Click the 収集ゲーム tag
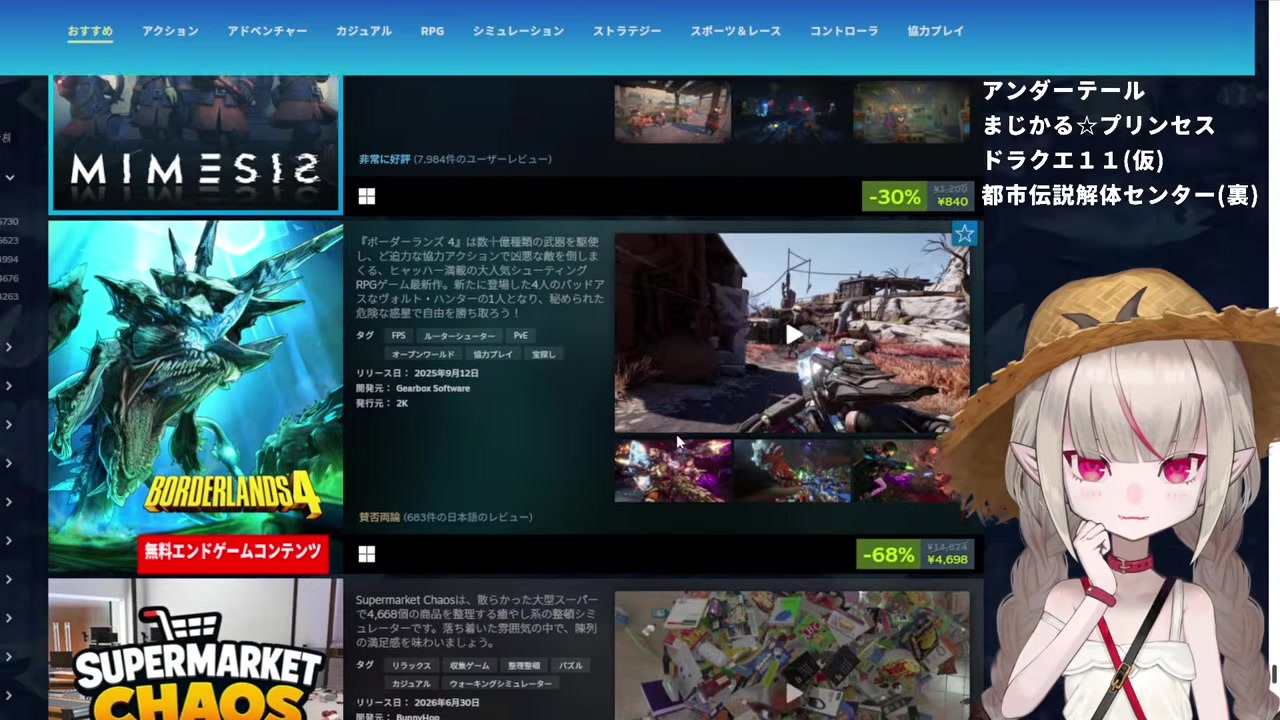The height and width of the screenshot is (720, 1280). pos(470,665)
